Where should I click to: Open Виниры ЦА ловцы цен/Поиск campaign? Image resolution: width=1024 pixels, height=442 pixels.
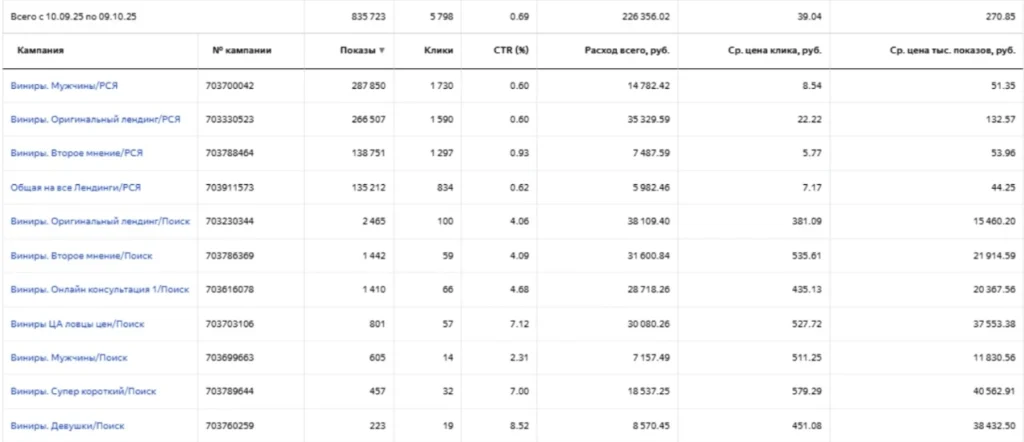tap(77, 324)
